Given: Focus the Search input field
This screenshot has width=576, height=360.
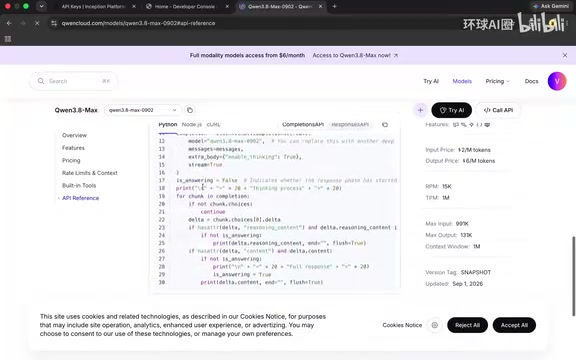Looking at the screenshot, I should (74, 81).
